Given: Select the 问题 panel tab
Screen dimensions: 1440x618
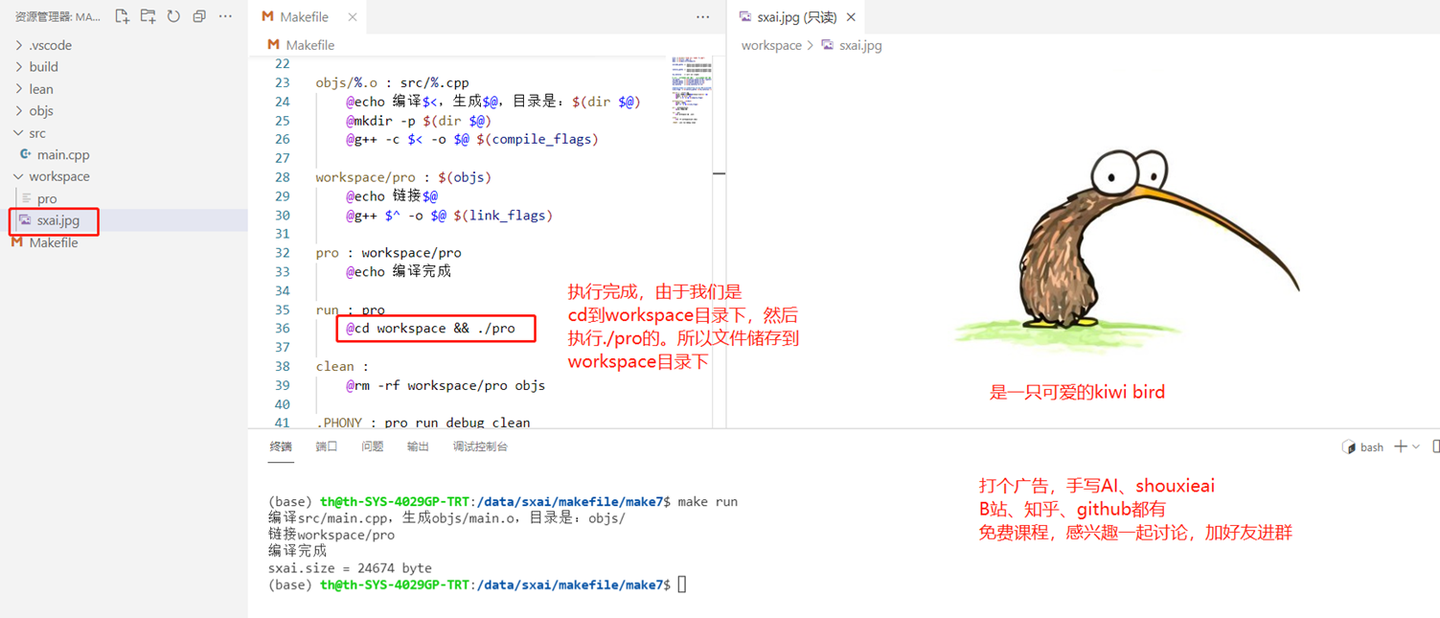Looking at the screenshot, I should tap(372, 446).
